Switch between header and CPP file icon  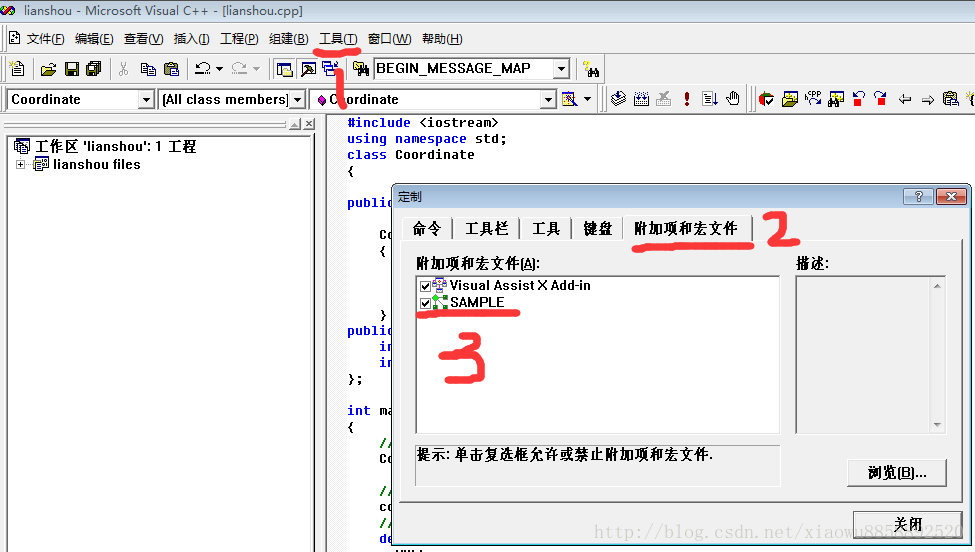coord(813,99)
